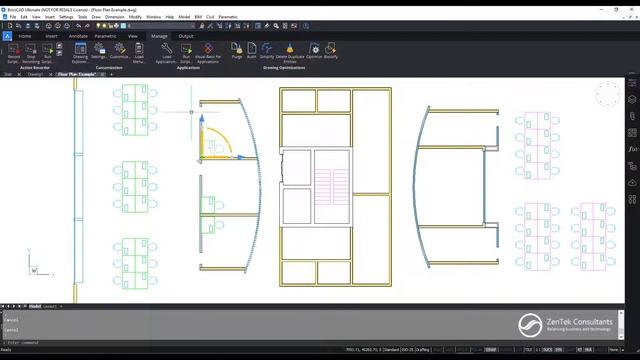Switch to the Parametric ribbon tab

click(105, 36)
